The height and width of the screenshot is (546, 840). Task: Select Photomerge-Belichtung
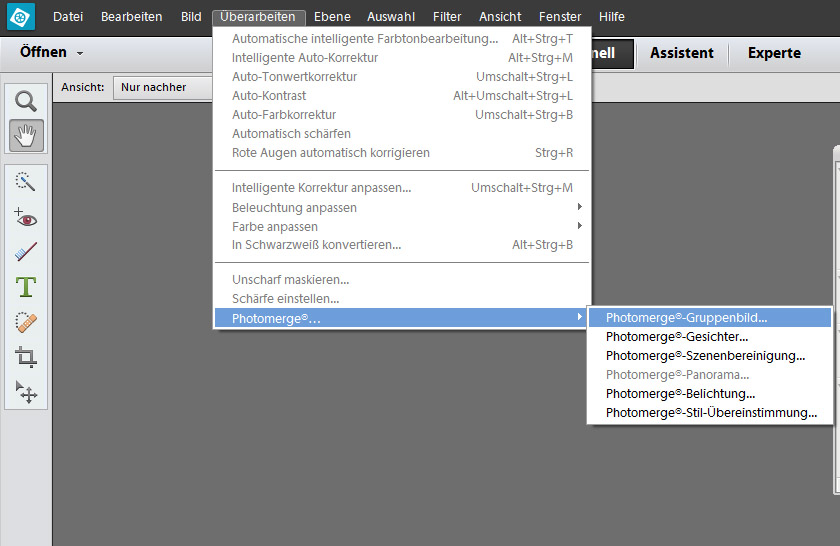[710, 394]
